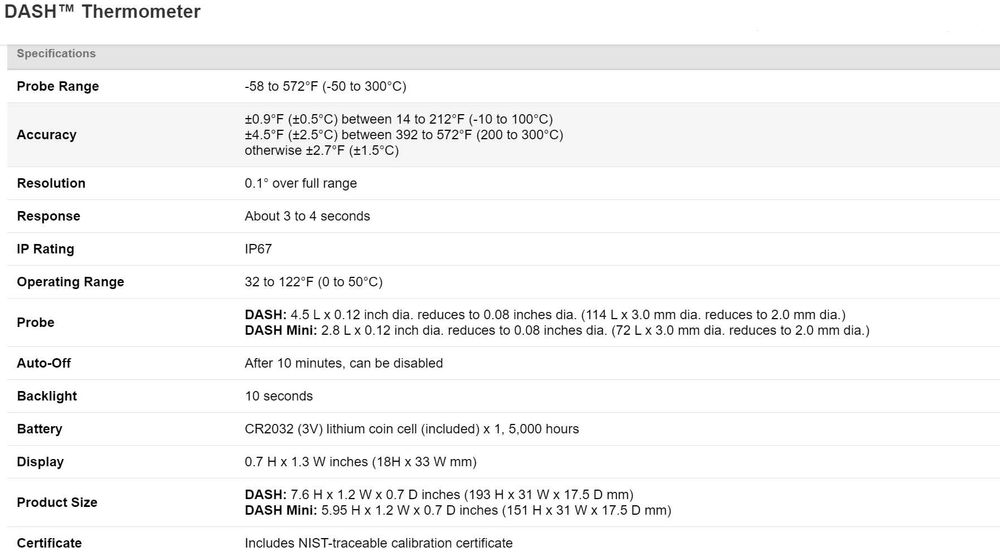
Task: Click the ±0.9°F accuracy line
Action: [398, 119]
